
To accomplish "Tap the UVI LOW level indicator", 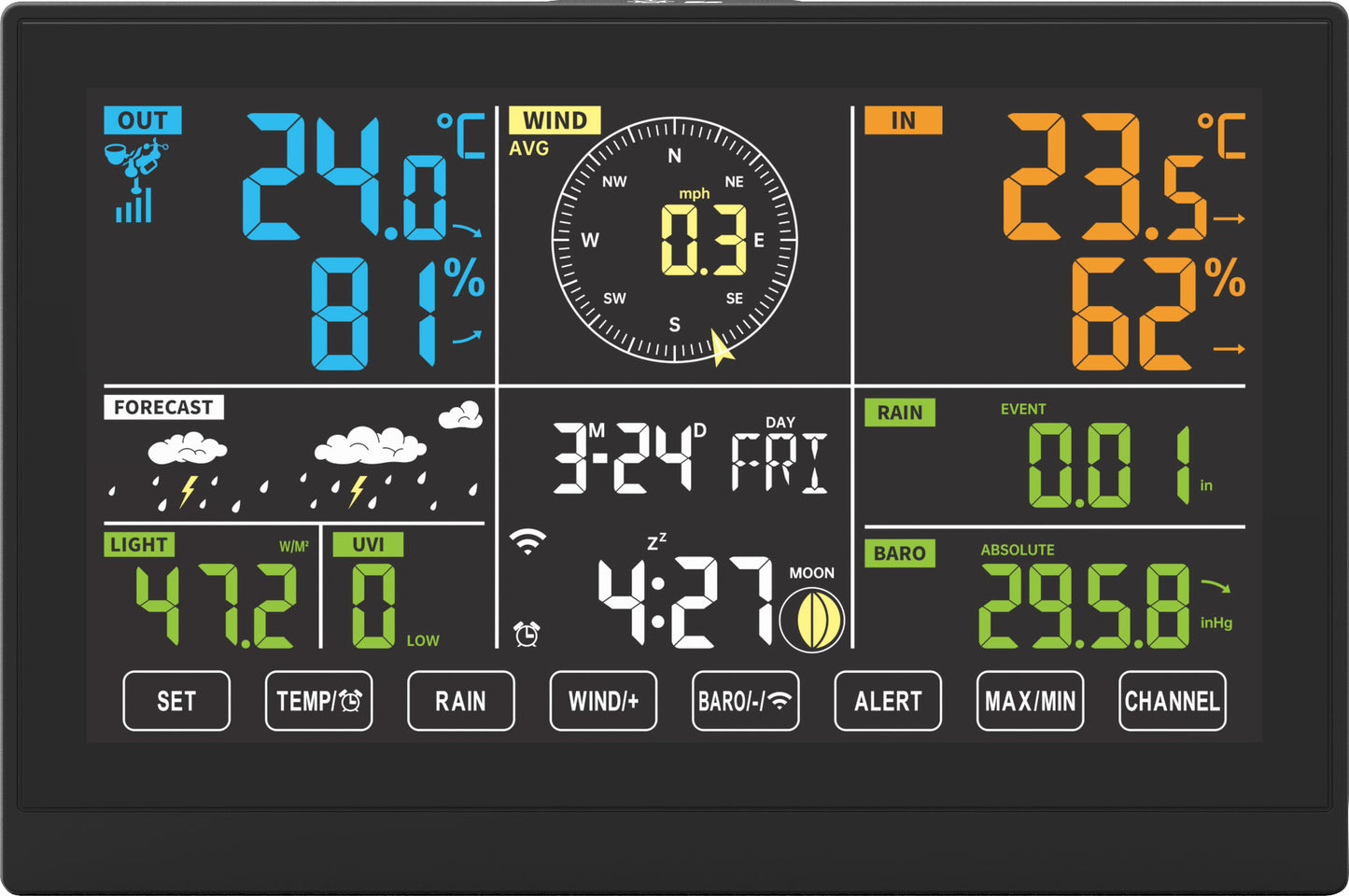I will pos(422,640).
